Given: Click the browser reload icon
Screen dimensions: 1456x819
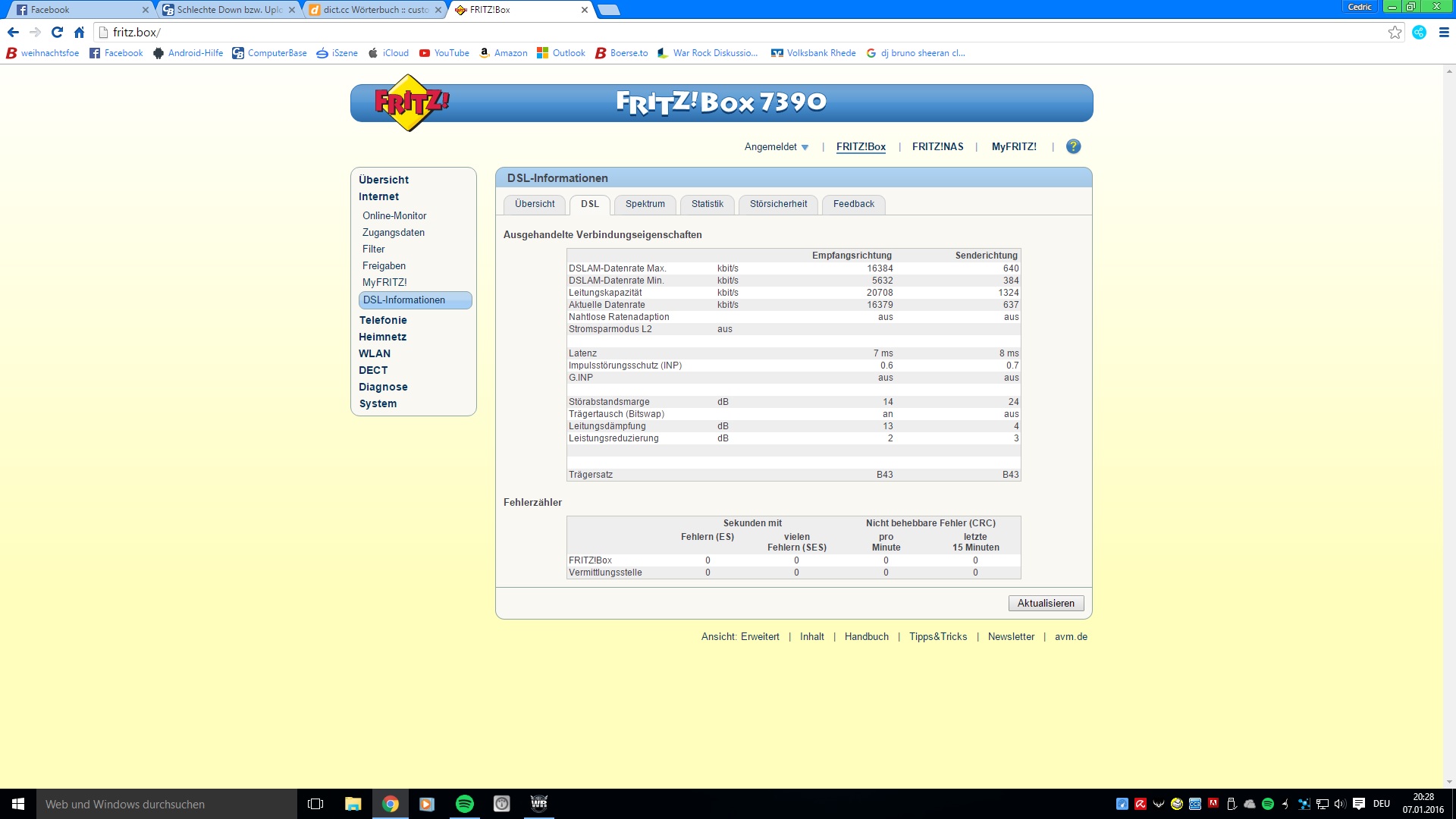Looking at the screenshot, I should [57, 32].
